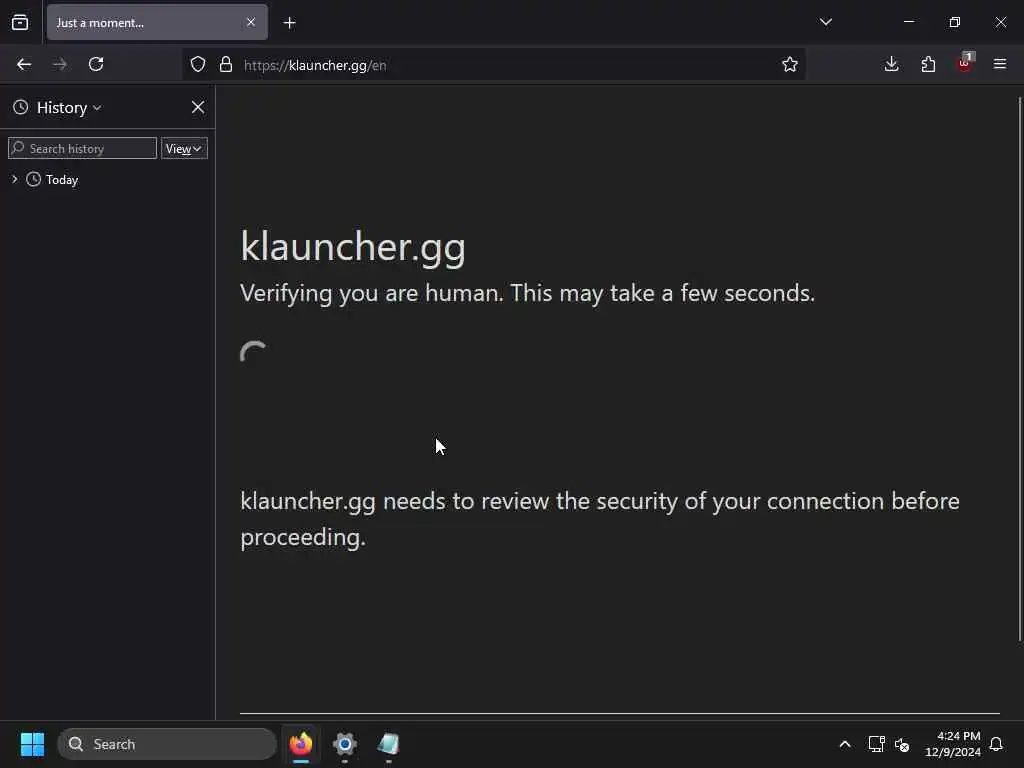Open Firefox View tab list icon
Screen dimensions: 1024x768
(20, 22)
